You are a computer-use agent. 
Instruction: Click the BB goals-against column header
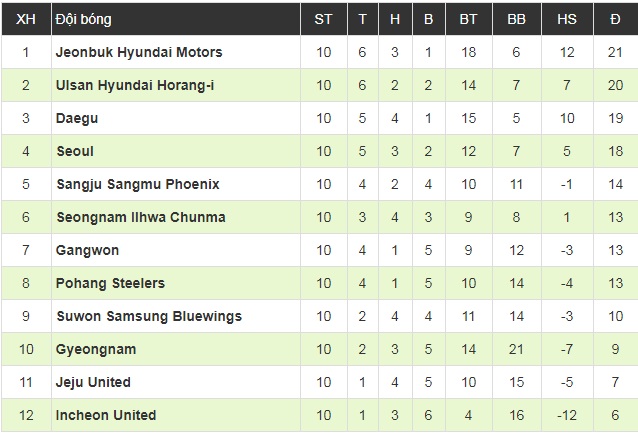(x=517, y=18)
